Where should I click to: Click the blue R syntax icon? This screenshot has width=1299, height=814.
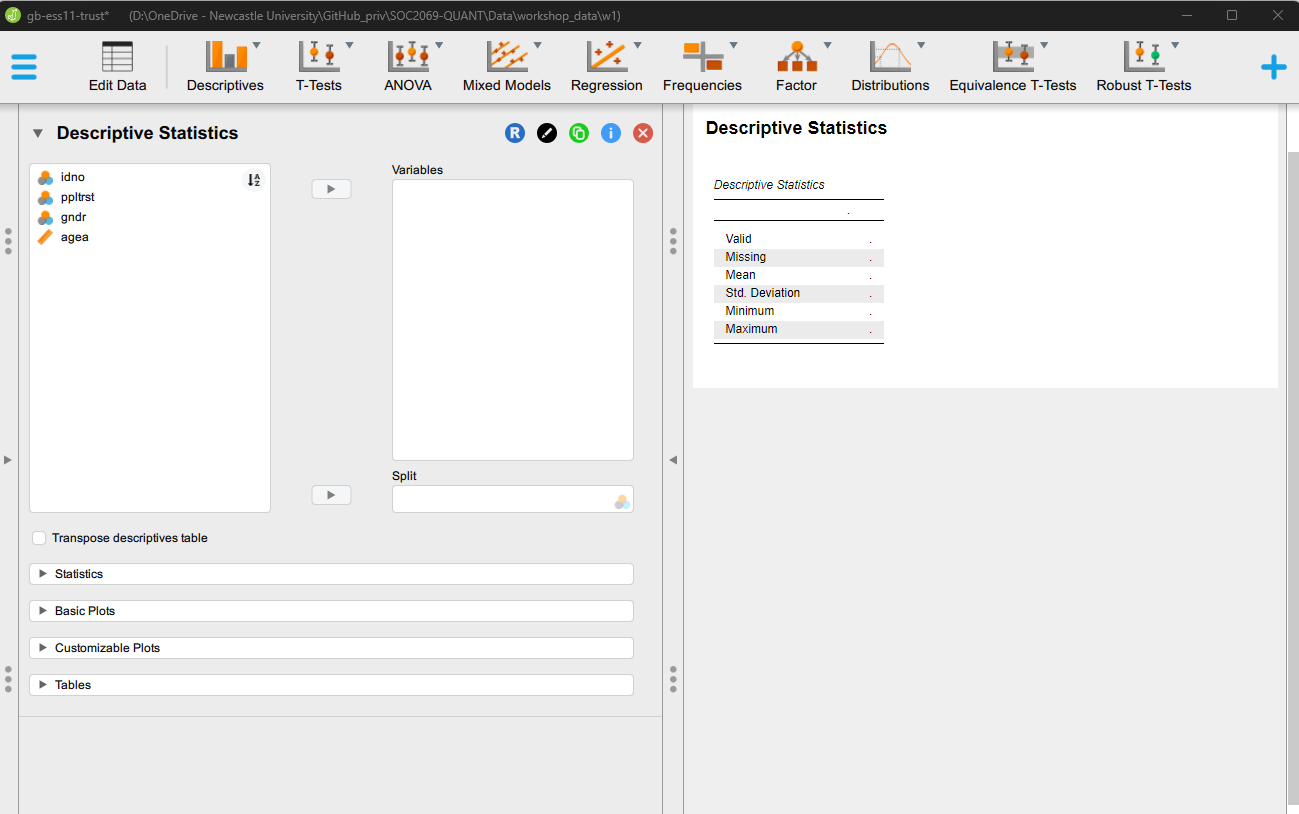coord(515,133)
